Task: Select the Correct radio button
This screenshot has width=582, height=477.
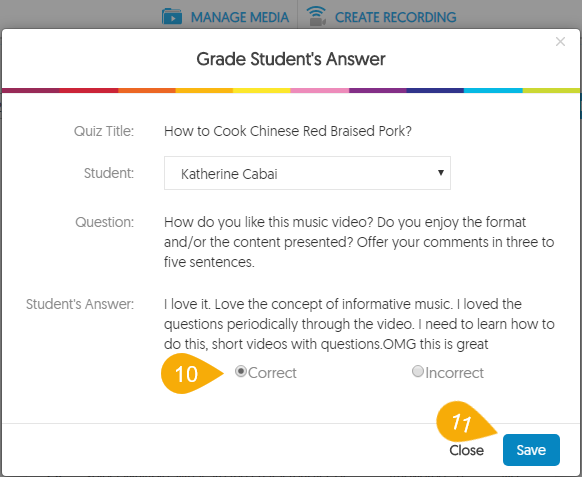Action: 241,371
